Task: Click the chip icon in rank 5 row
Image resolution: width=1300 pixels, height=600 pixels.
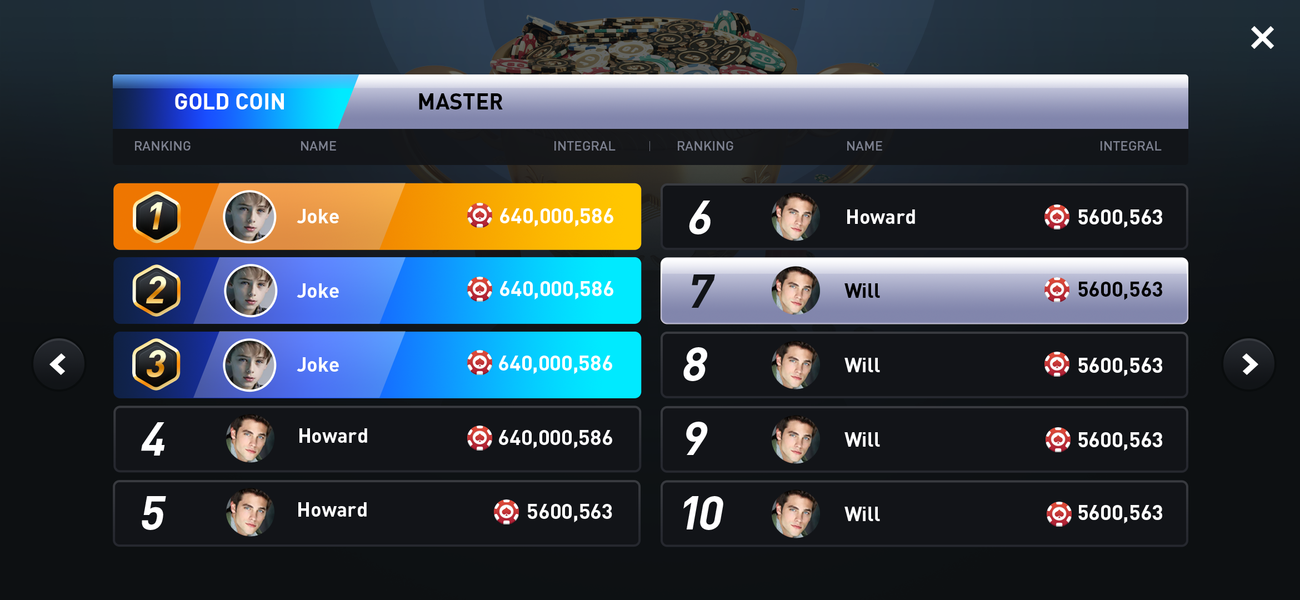Action: pos(507,512)
